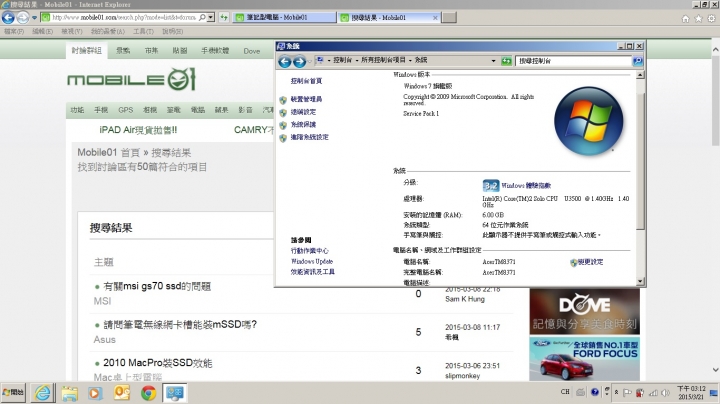720x404 pixels.
Task: Select 市集 tab on Mobile01
Action: pos(151,50)
